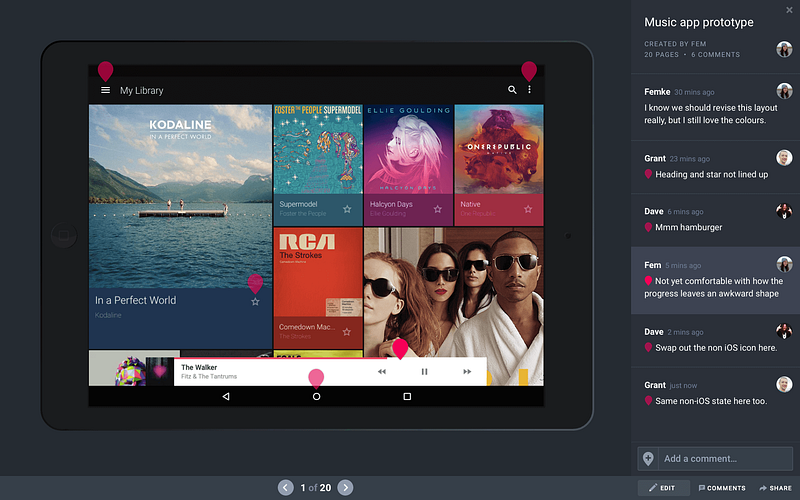Select Femke's comment about the layout
The width and height of the screenshot is (800, 500).
[715, 107]
